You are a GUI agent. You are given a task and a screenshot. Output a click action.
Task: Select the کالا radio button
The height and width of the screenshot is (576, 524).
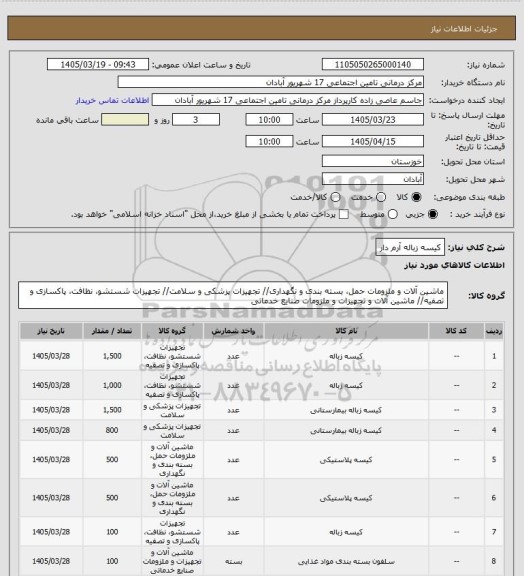[x=416, y=197]
